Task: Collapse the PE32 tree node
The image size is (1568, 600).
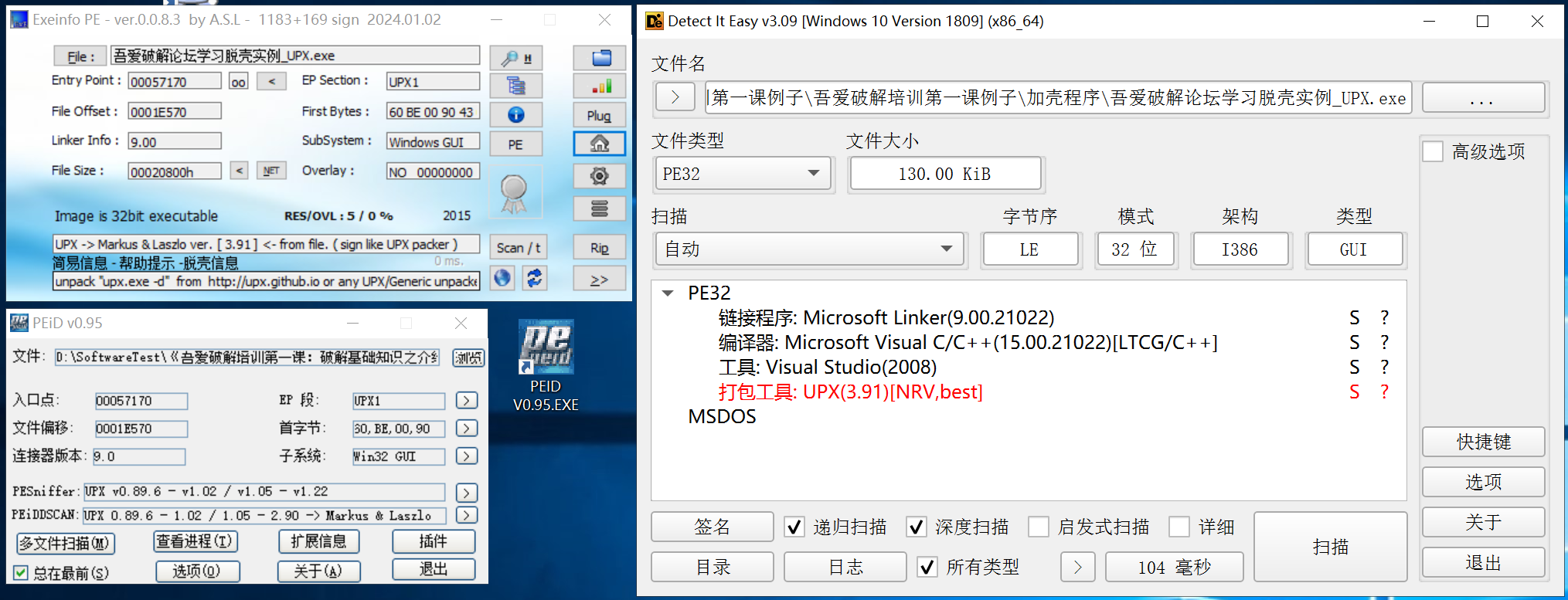Action: 668,293
